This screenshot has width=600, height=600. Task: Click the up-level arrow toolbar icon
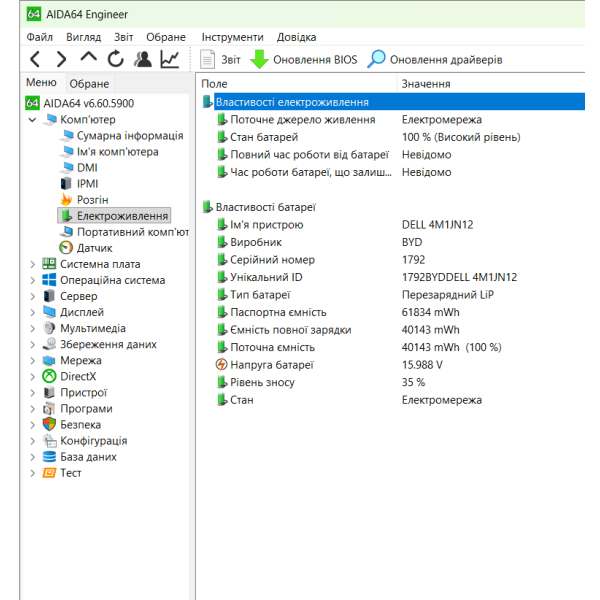88,58
